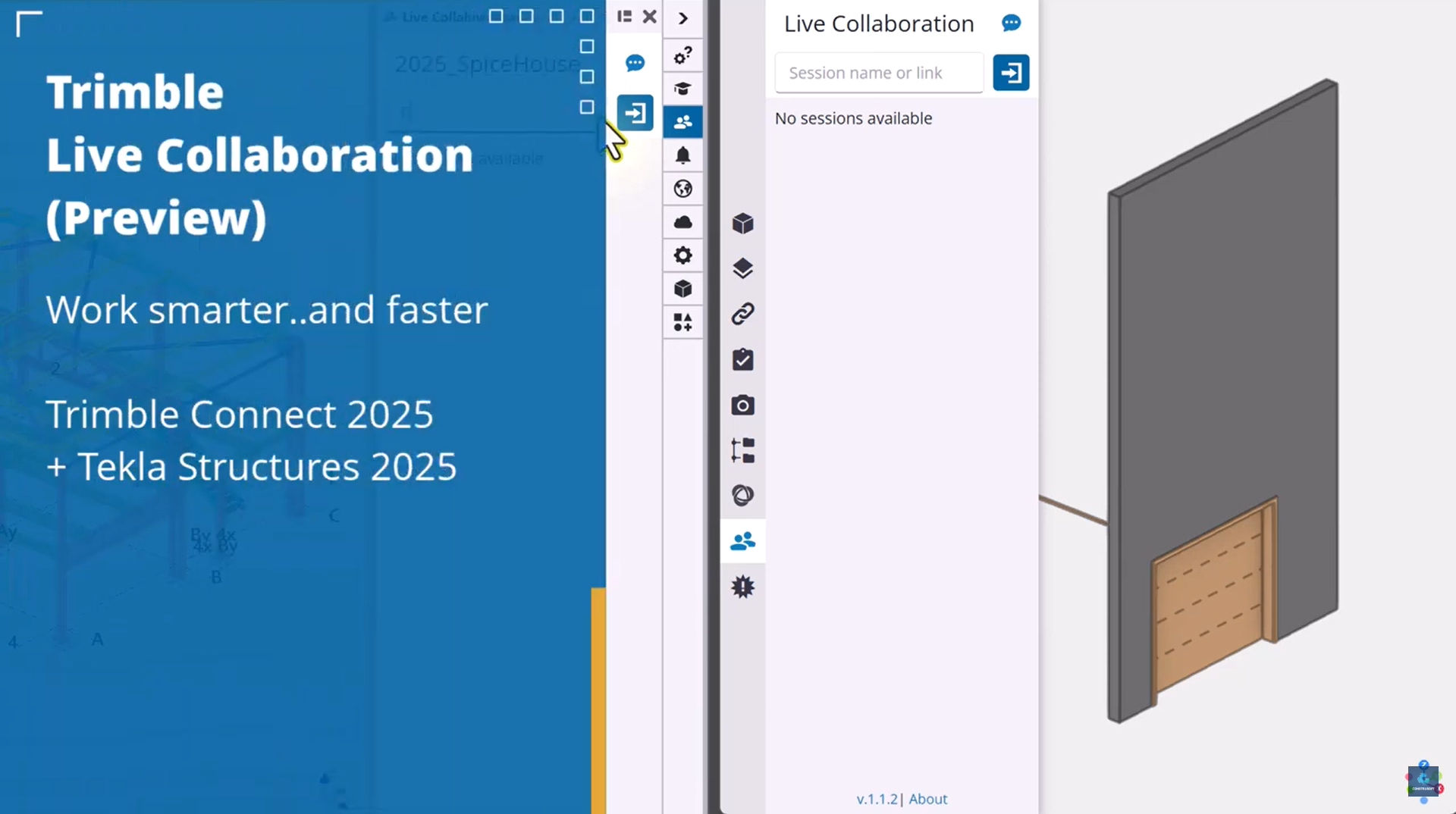
Task: Open the gear with question mark help icon
Action: click(x=682, y=55)
